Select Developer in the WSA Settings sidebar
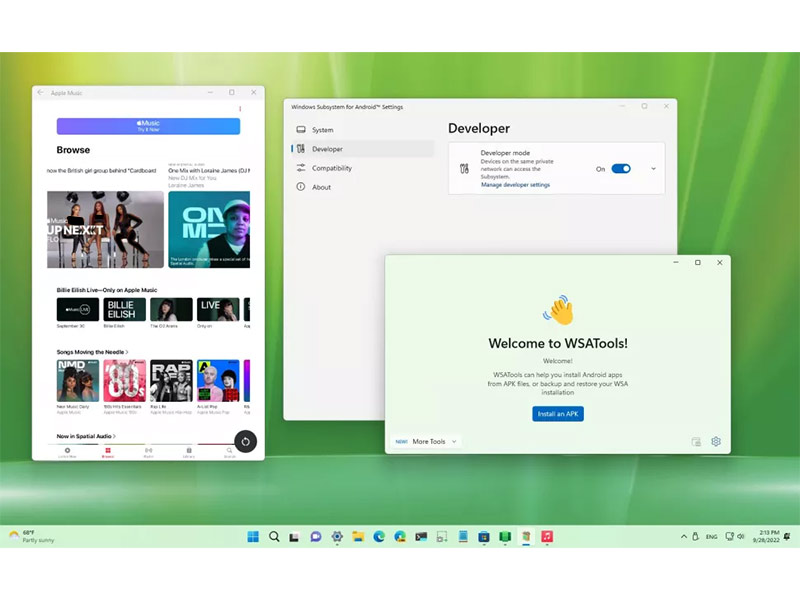Screen dimensions: 800x600 [363, 149]
